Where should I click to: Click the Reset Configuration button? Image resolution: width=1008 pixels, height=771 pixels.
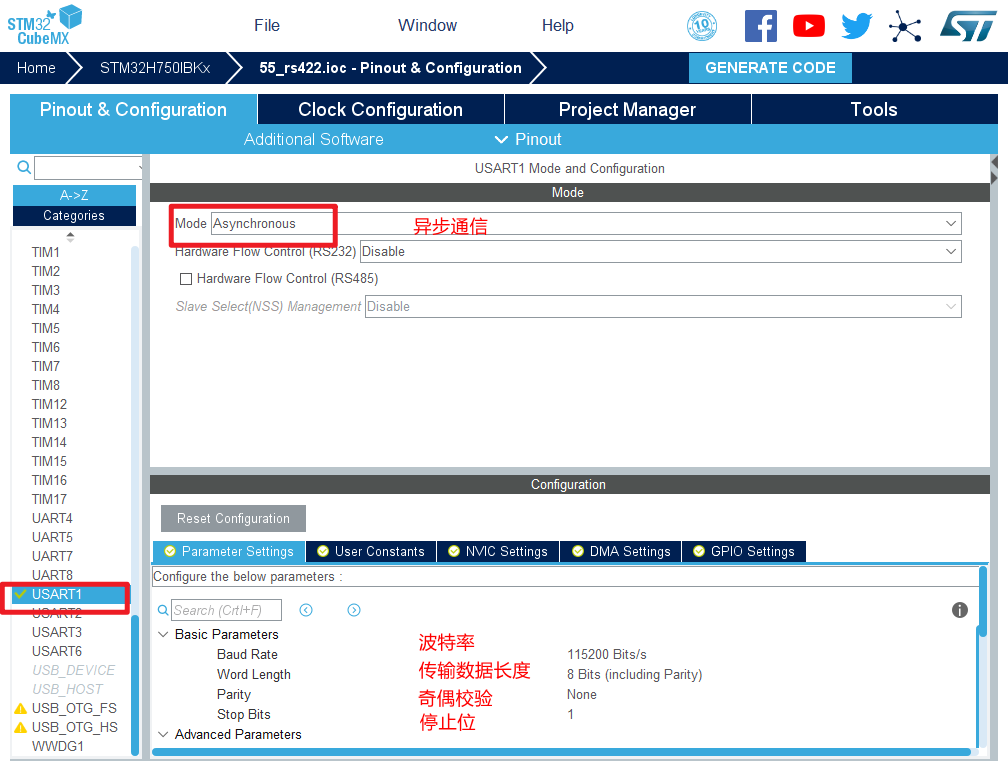233,518
